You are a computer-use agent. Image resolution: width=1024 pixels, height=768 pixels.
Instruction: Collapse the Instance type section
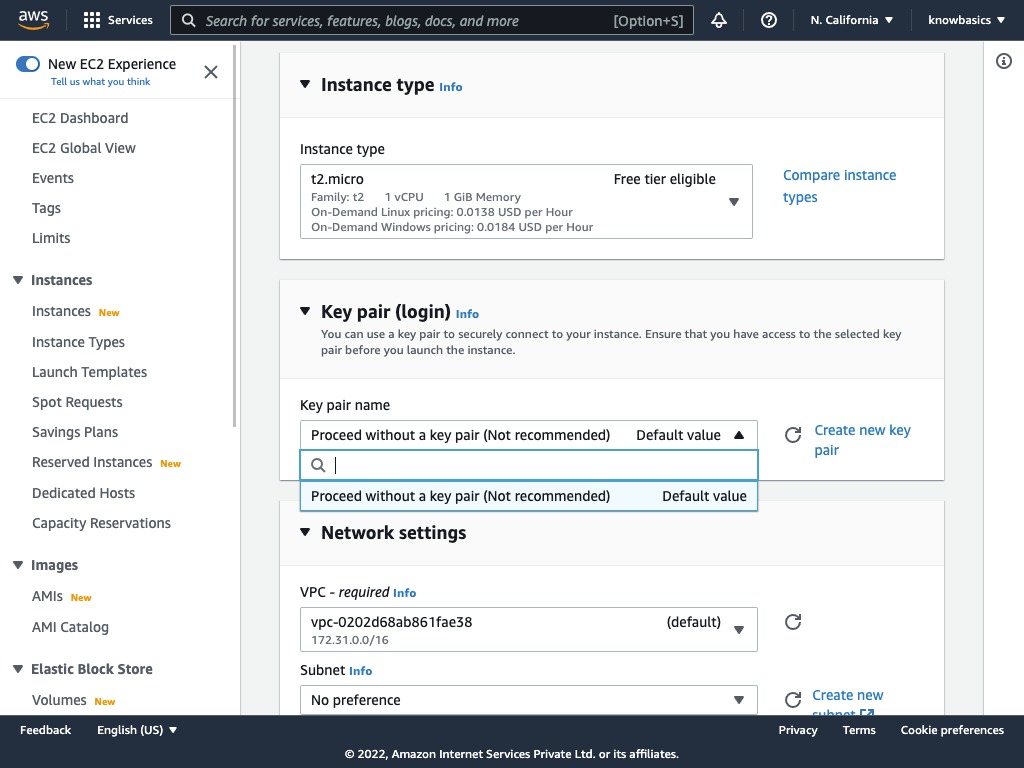click(x=305, y=84)
